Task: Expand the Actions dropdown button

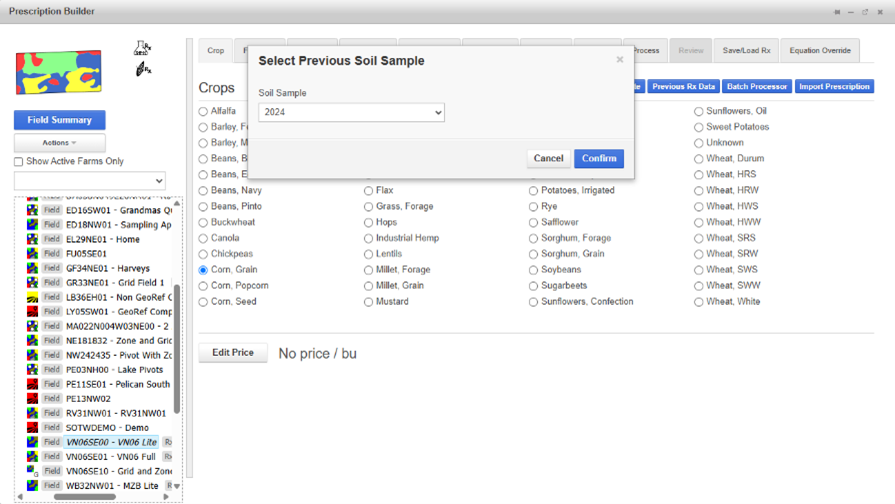Action: (59, 143)
